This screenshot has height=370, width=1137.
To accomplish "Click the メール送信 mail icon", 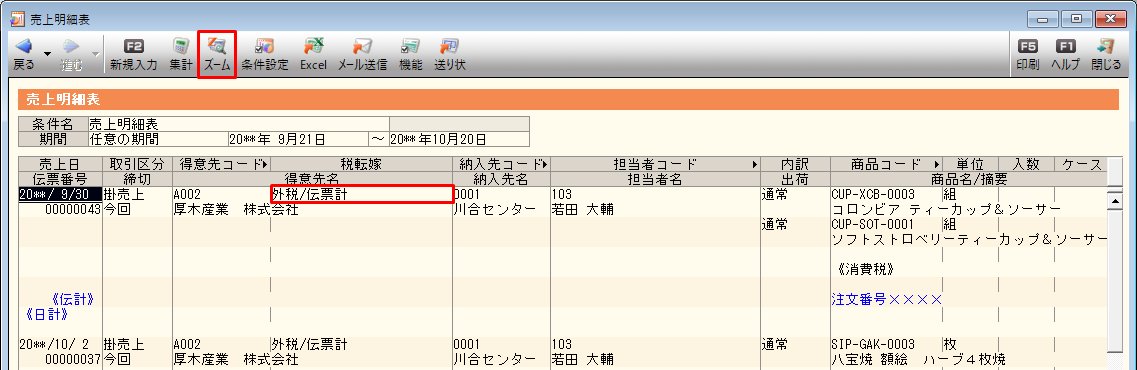I will (x=362, y=47).
